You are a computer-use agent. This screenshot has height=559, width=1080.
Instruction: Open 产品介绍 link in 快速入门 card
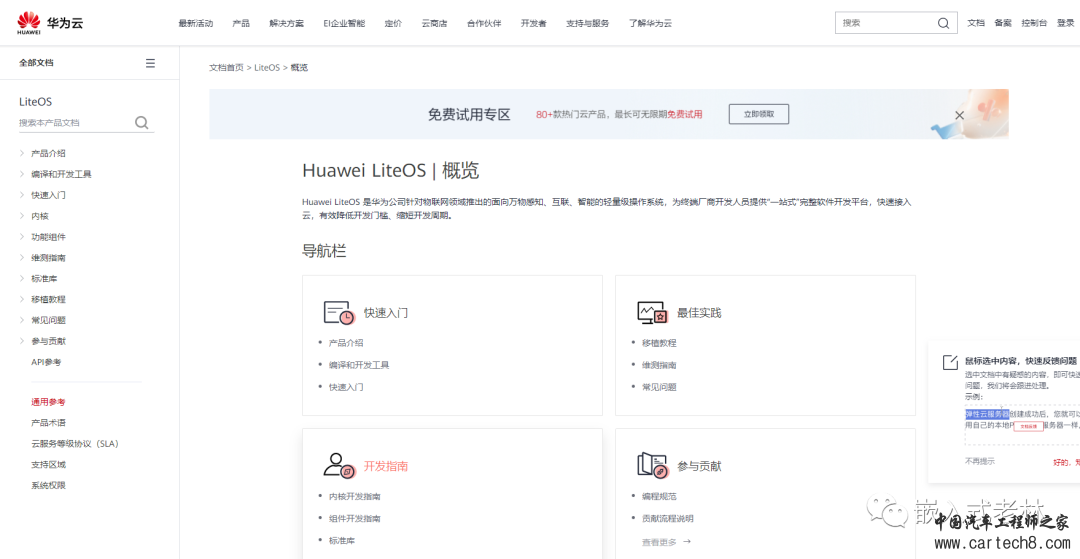point(346,343)
